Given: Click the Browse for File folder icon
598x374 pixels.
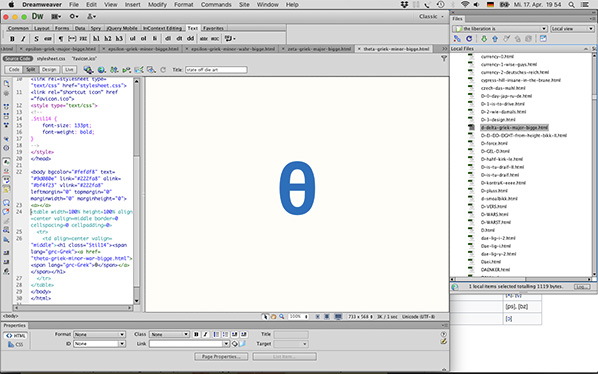Looking at the screenshot, I should coord(242,344).
